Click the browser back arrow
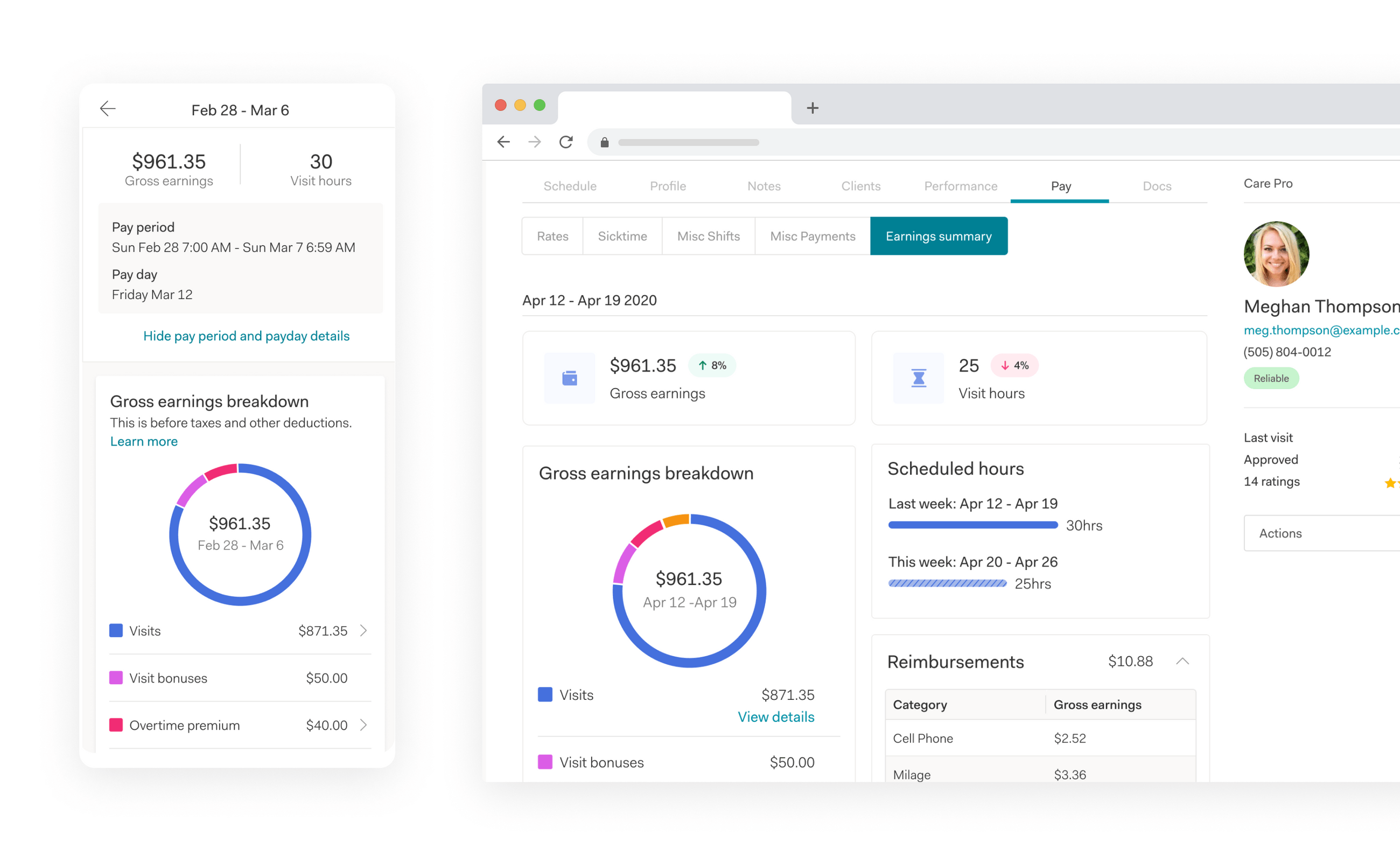 [503, 142]
